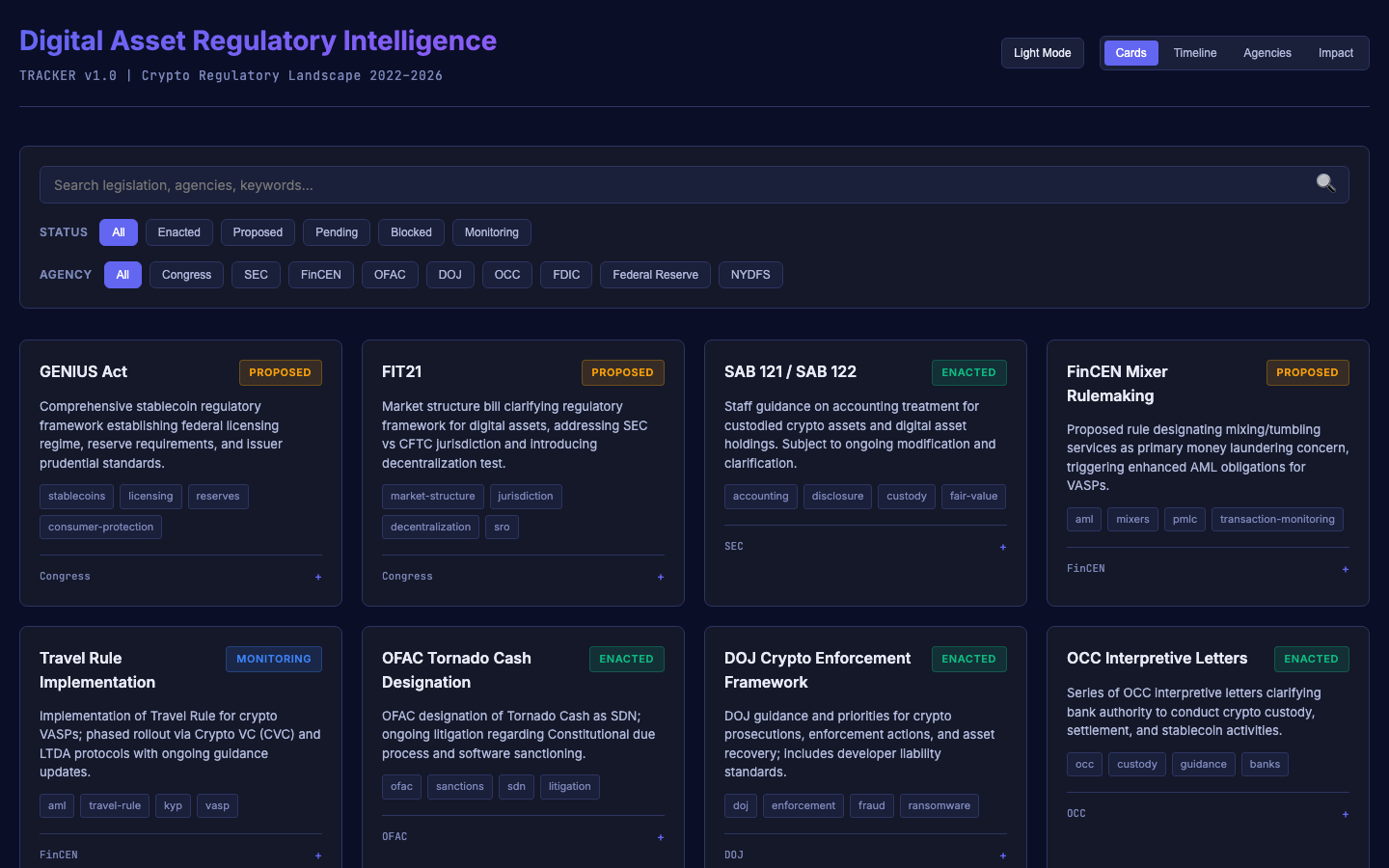Viewport: 1389px width, 868px height.
Task: Click the banks tag
Action: (x=1265, y=765)
